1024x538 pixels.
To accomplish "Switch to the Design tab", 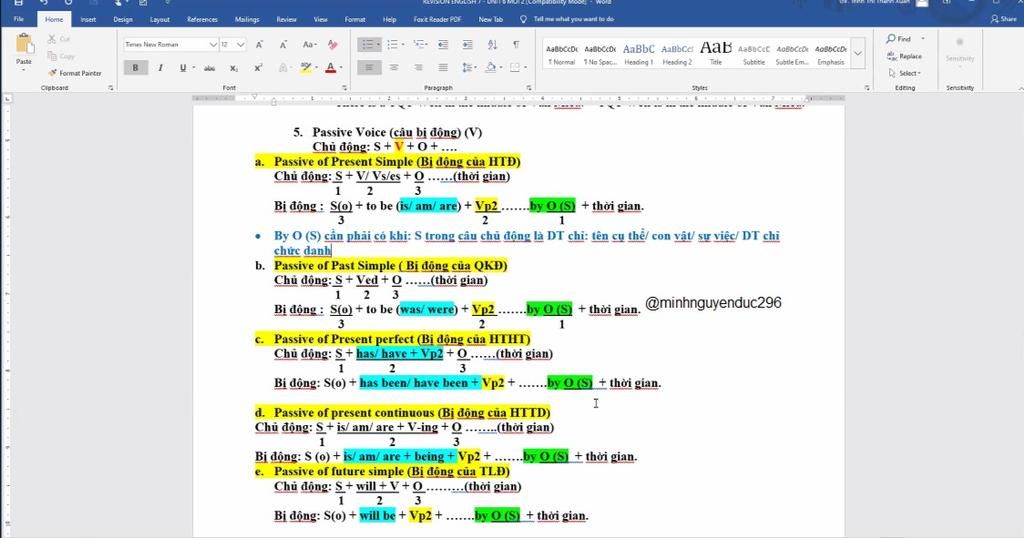I will click(x=123, y=19).
